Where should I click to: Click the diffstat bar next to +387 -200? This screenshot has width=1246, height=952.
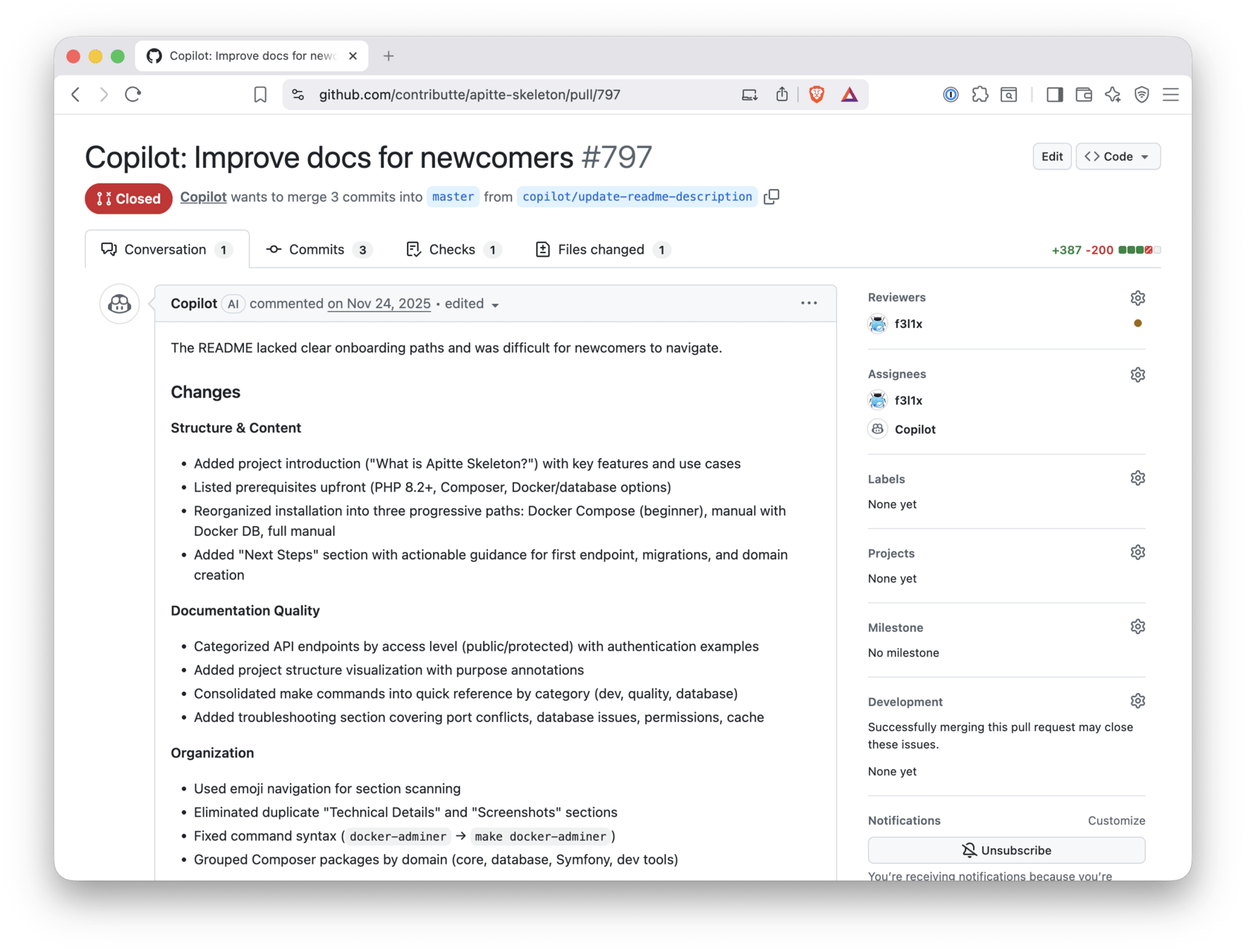point(1140,250)
